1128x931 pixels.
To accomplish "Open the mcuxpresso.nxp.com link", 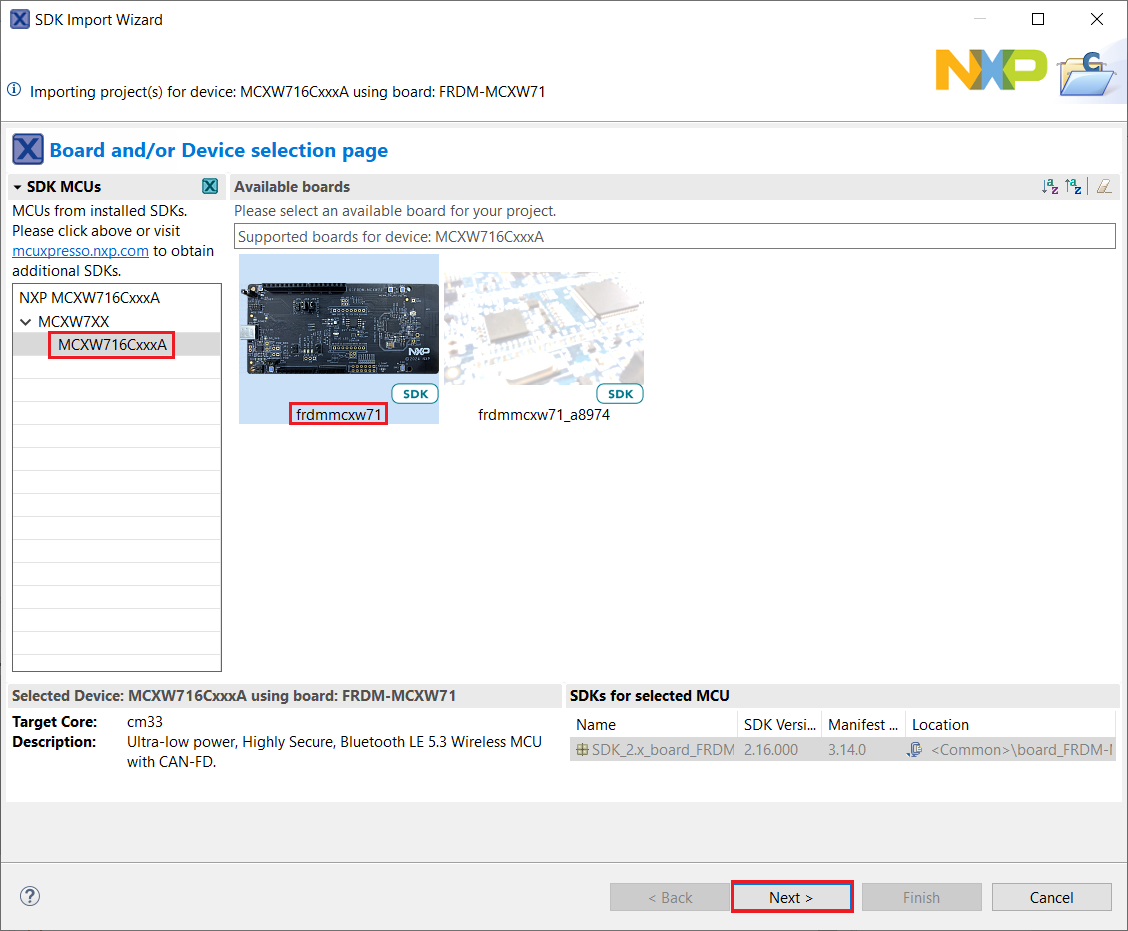I will pos(80,251).
